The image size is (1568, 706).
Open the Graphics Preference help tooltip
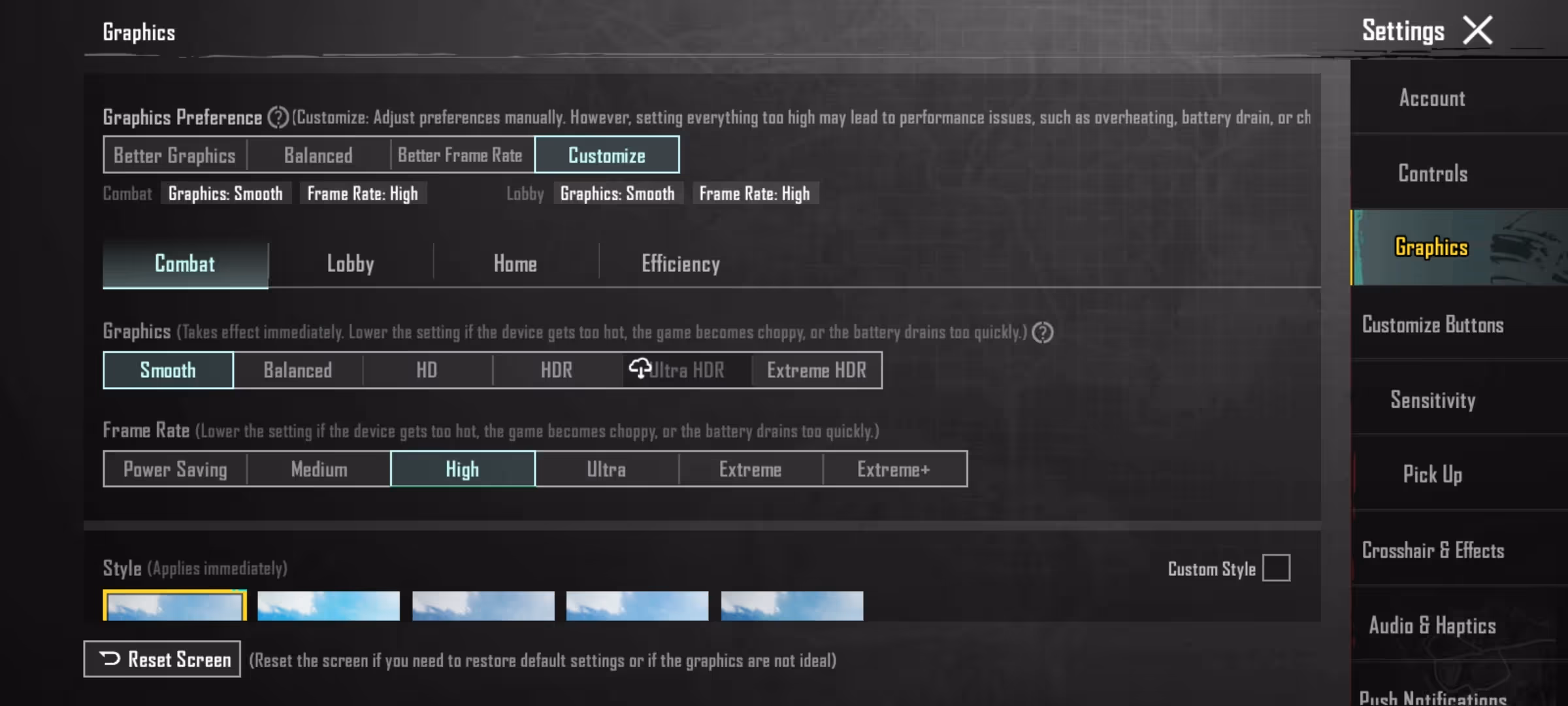(278, 118)
